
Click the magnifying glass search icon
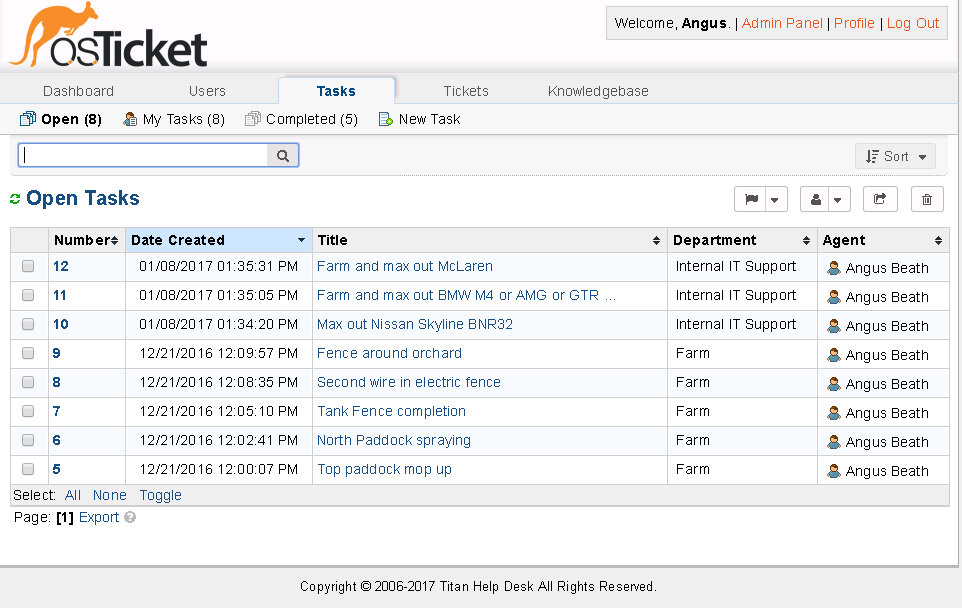[x=283, y=155]
